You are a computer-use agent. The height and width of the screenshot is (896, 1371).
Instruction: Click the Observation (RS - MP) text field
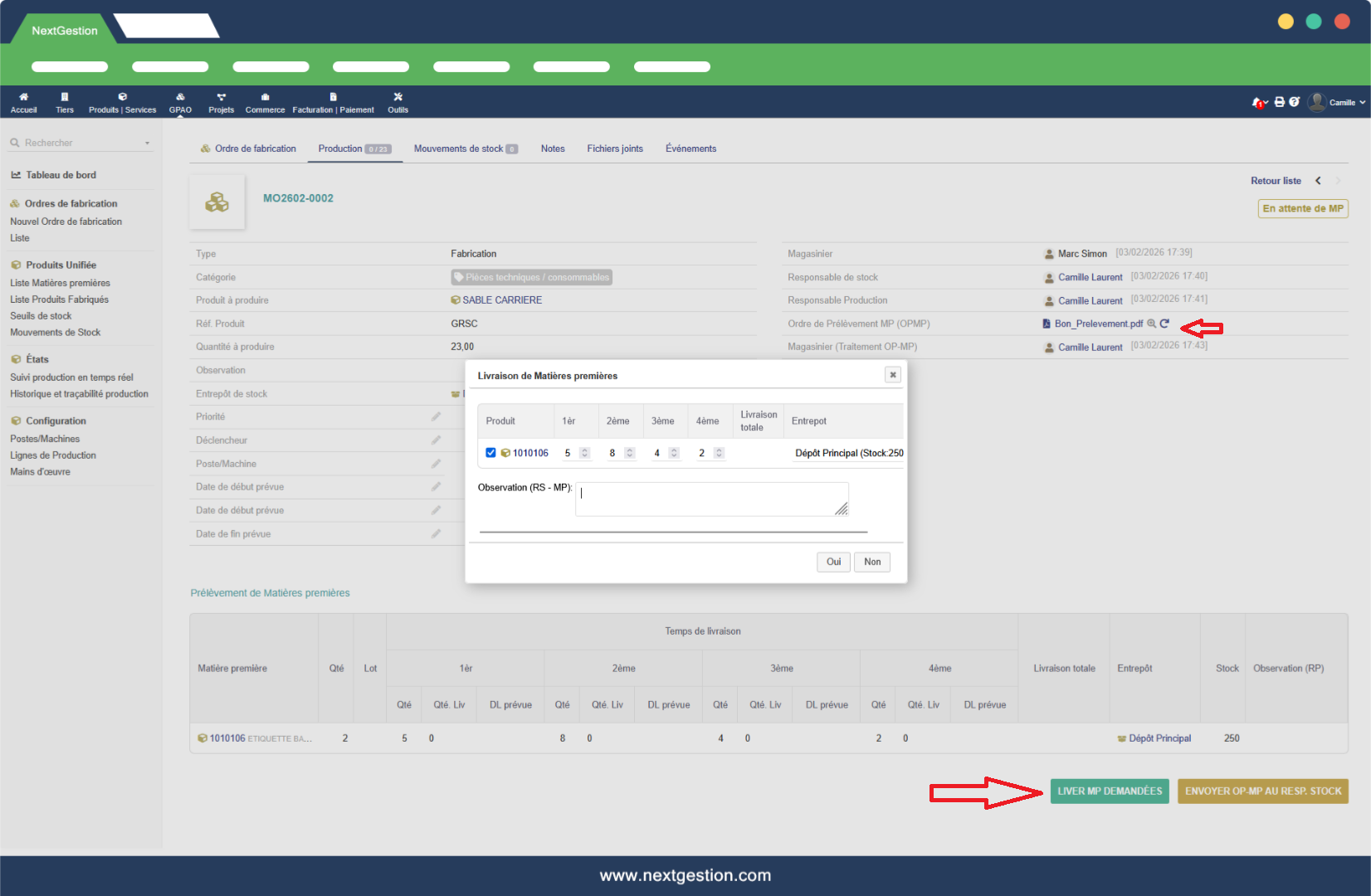coord(710,499)
